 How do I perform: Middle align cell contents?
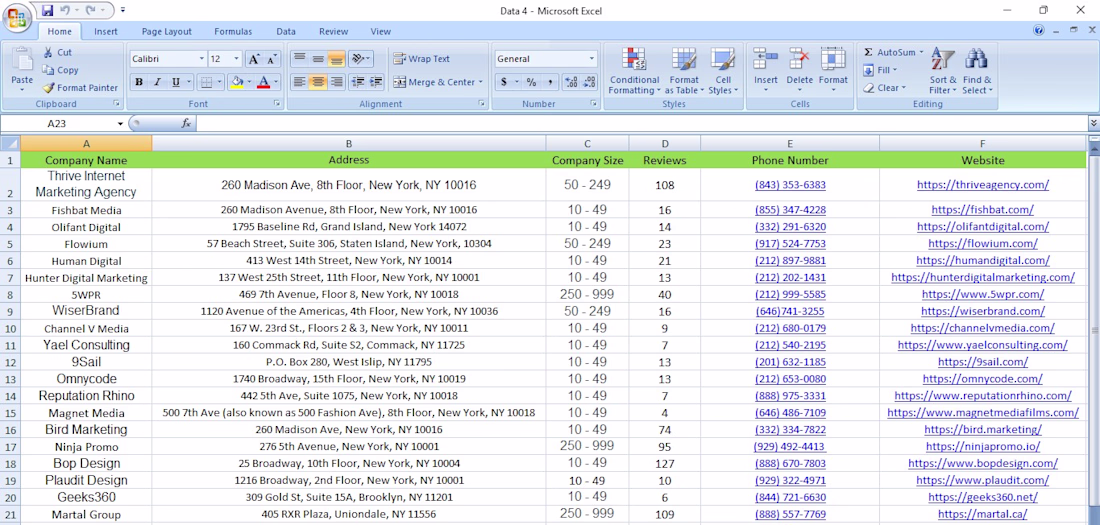[318, 59]
